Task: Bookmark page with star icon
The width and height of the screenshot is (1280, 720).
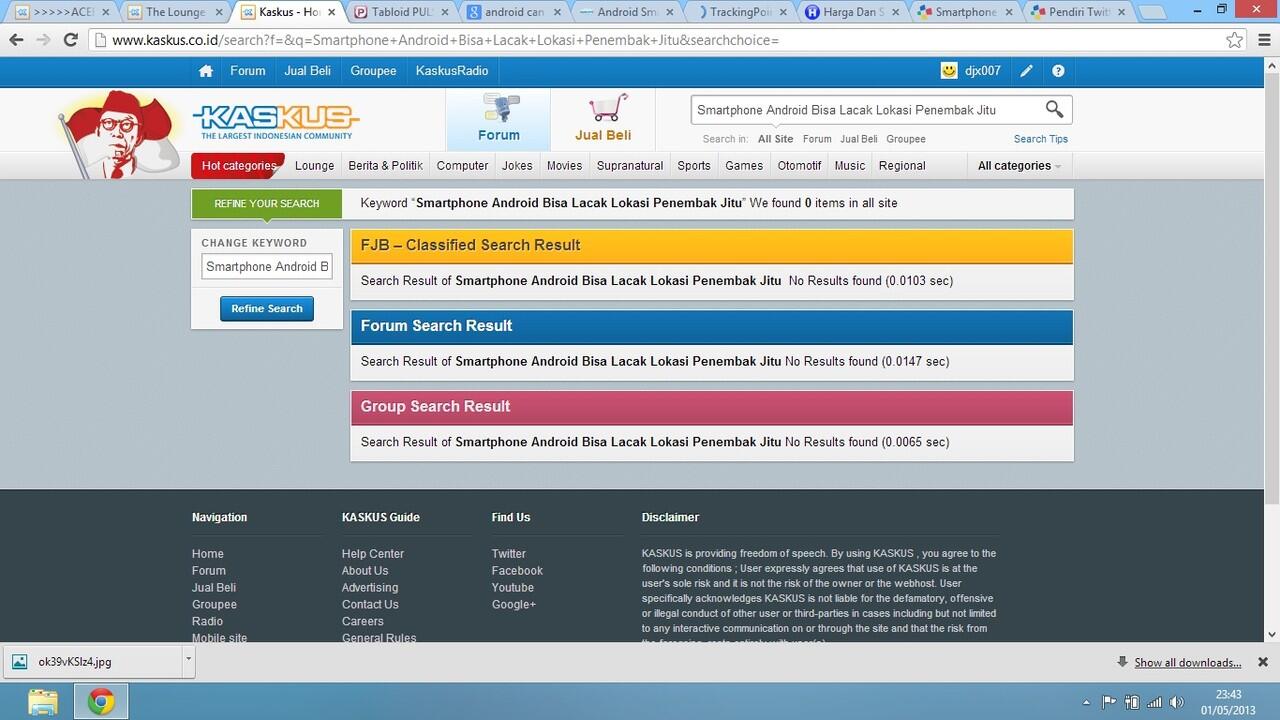Action: coord(1235,40)
